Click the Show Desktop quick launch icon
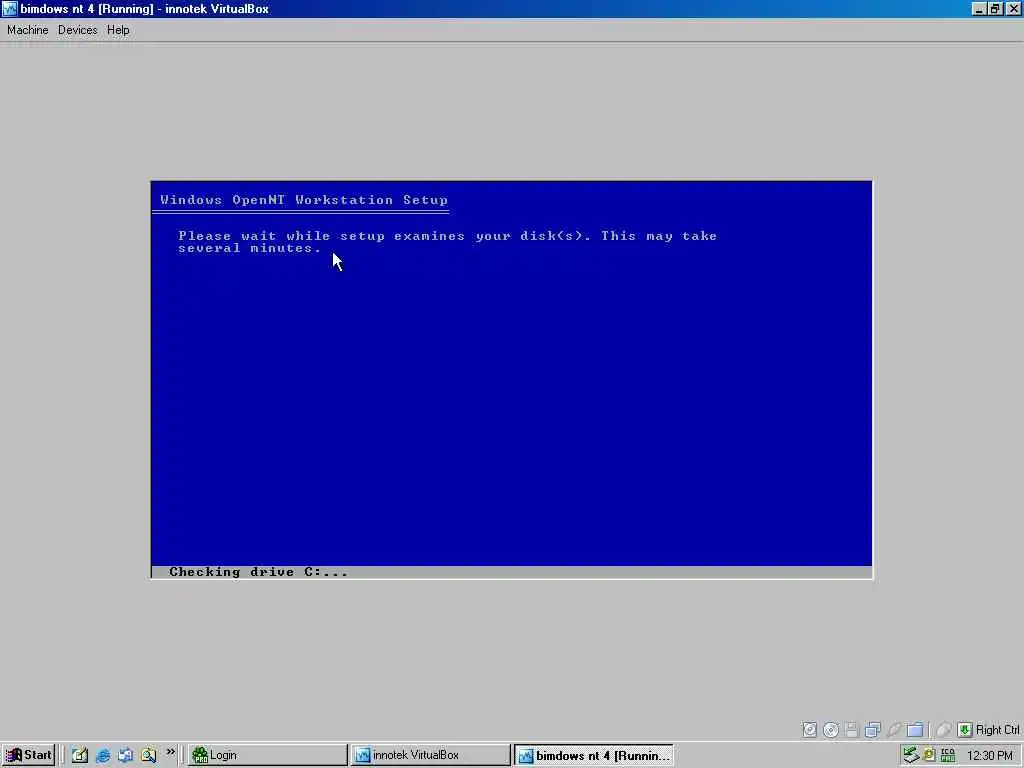The image size is (1024, 768). (x=80, y=755)
